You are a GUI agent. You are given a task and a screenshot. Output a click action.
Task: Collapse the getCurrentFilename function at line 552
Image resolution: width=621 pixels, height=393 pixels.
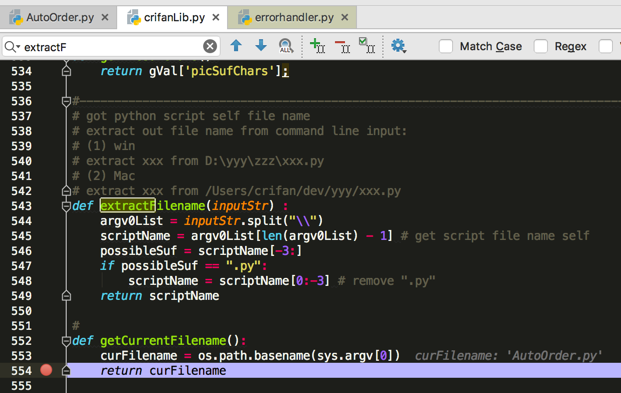(x=67, y=341)
